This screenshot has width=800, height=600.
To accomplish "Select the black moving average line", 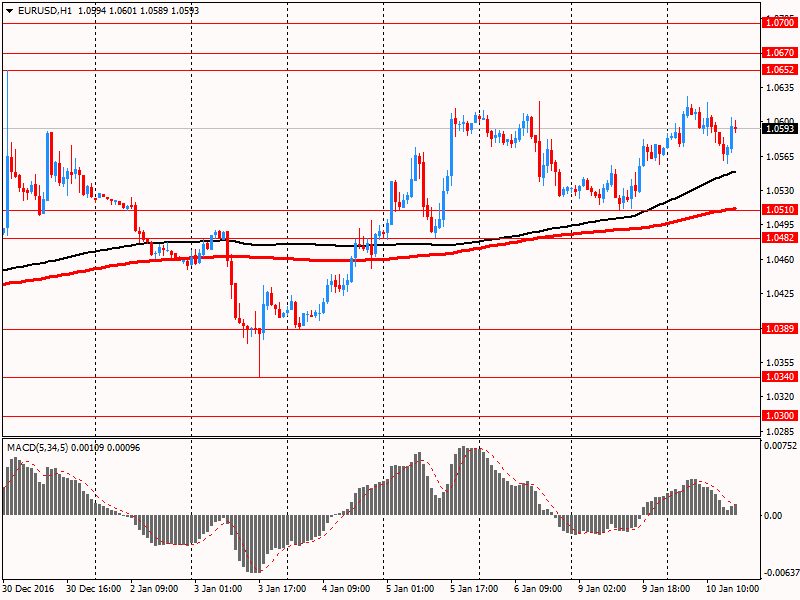I will coord(300,244).
